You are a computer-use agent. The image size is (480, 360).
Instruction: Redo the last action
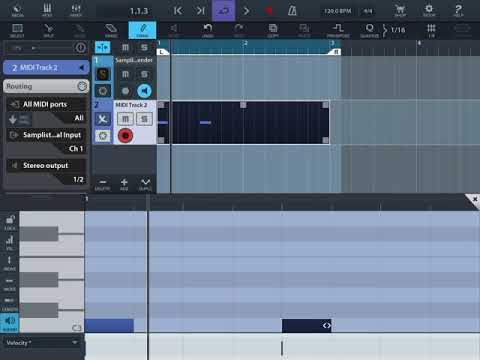coord(239,30)
